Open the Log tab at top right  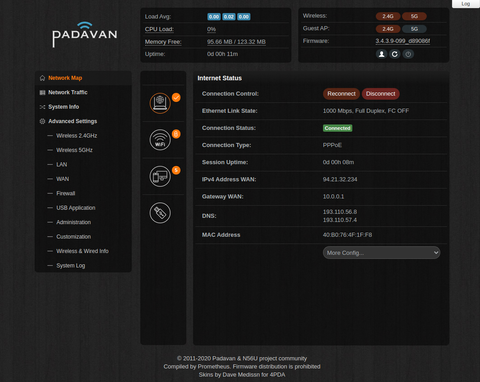(466, 4)
